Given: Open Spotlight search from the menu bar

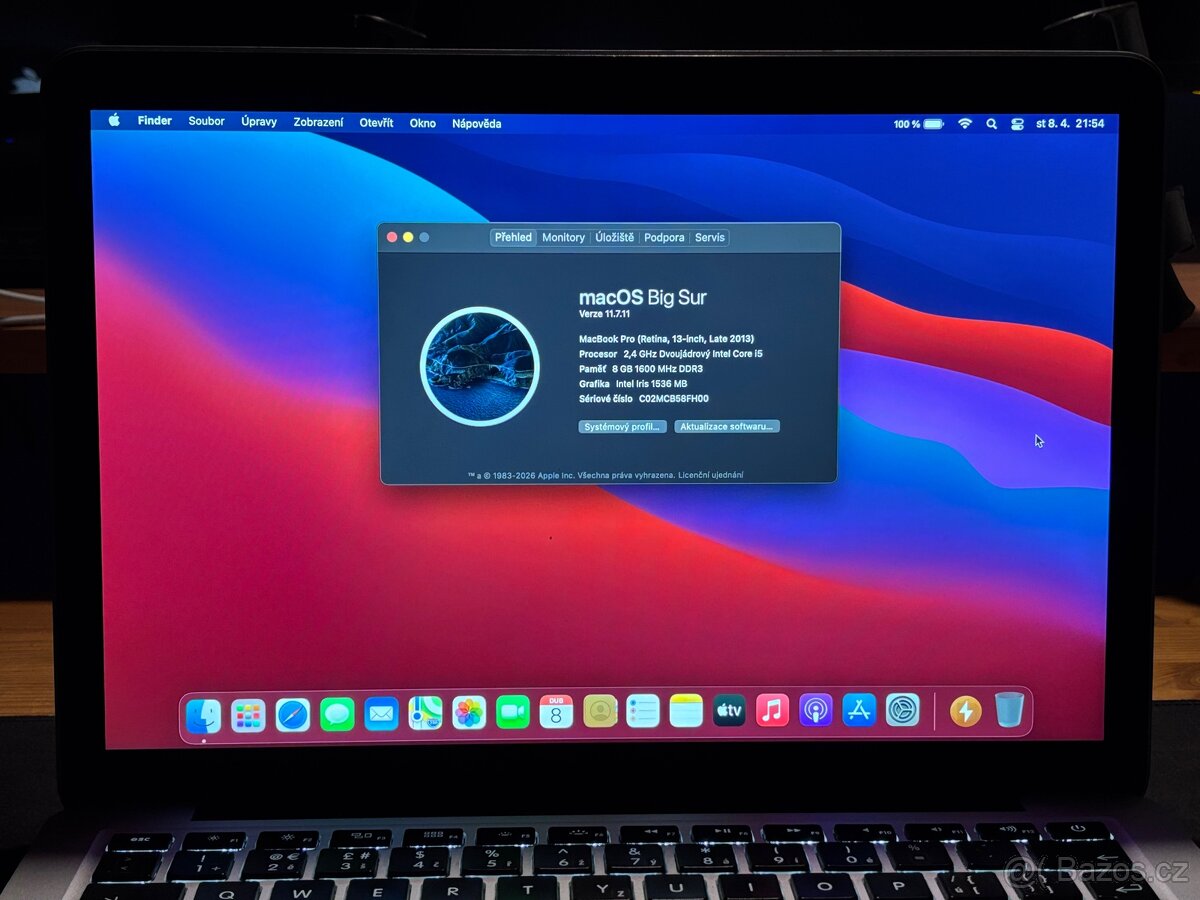Looking at the screenshot, I should (x=990, y=123).
